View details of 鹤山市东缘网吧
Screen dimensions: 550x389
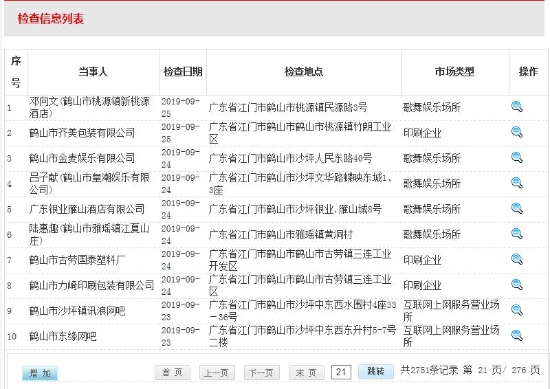(x=517, y=336)
